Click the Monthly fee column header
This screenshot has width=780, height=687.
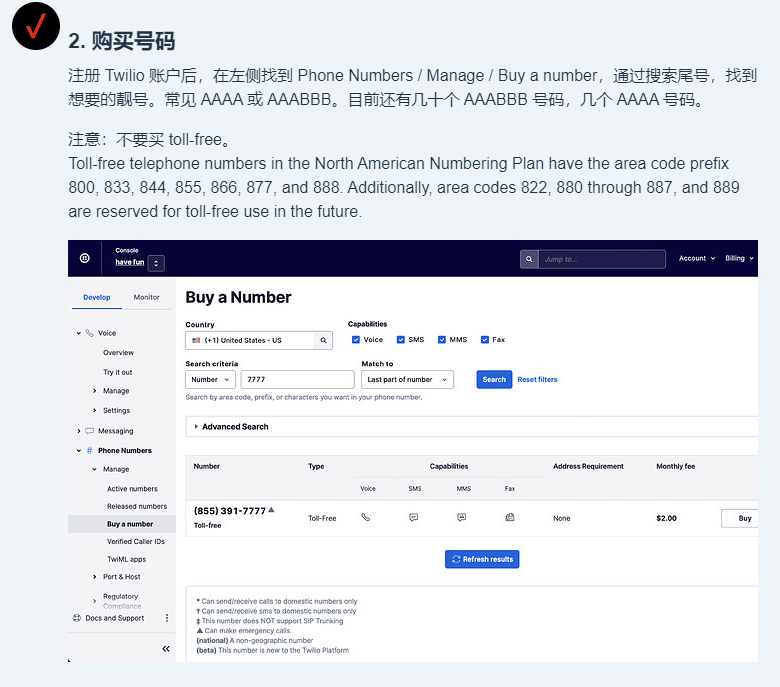(676, 466)
